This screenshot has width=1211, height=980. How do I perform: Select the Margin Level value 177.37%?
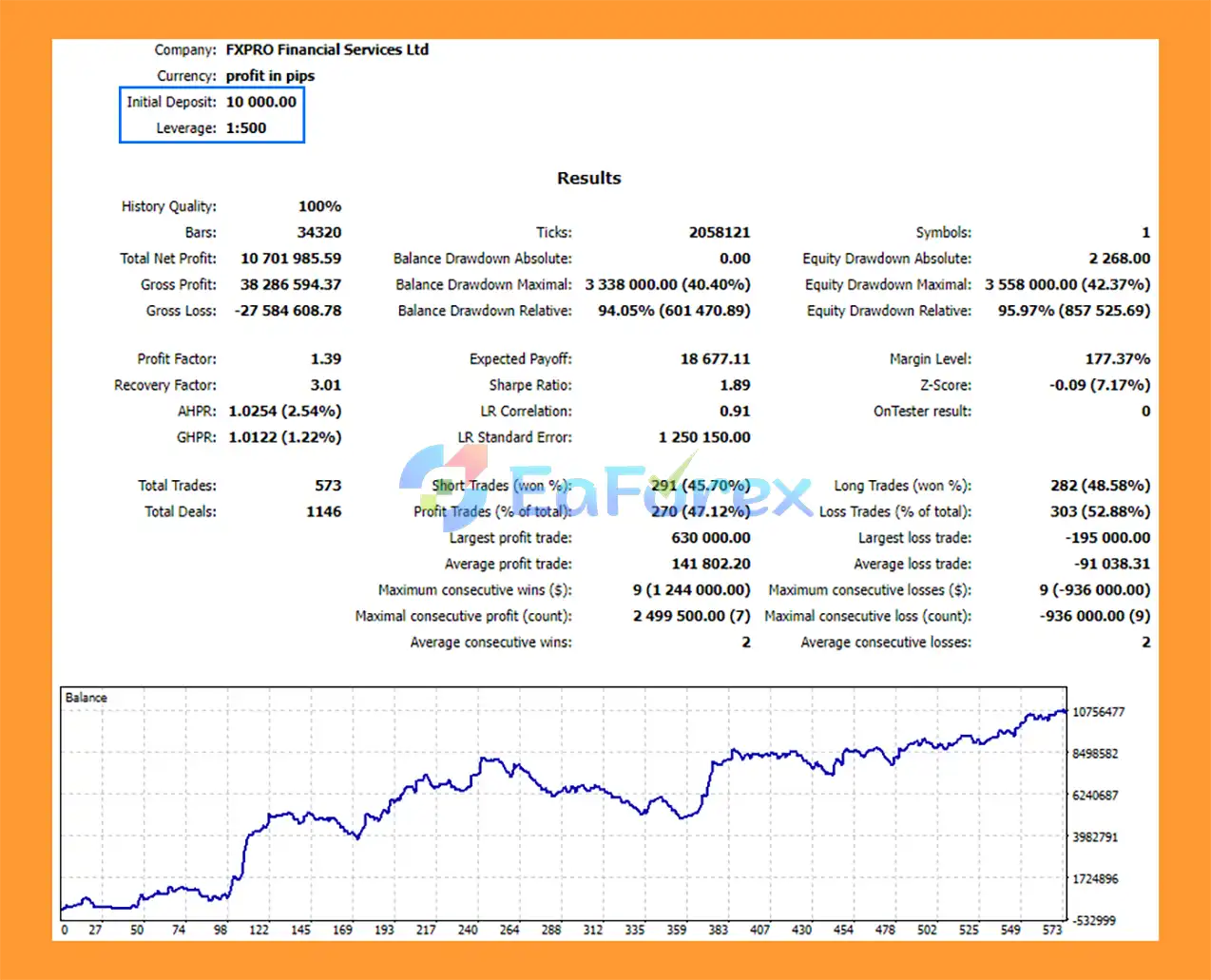pos(1118,359)
